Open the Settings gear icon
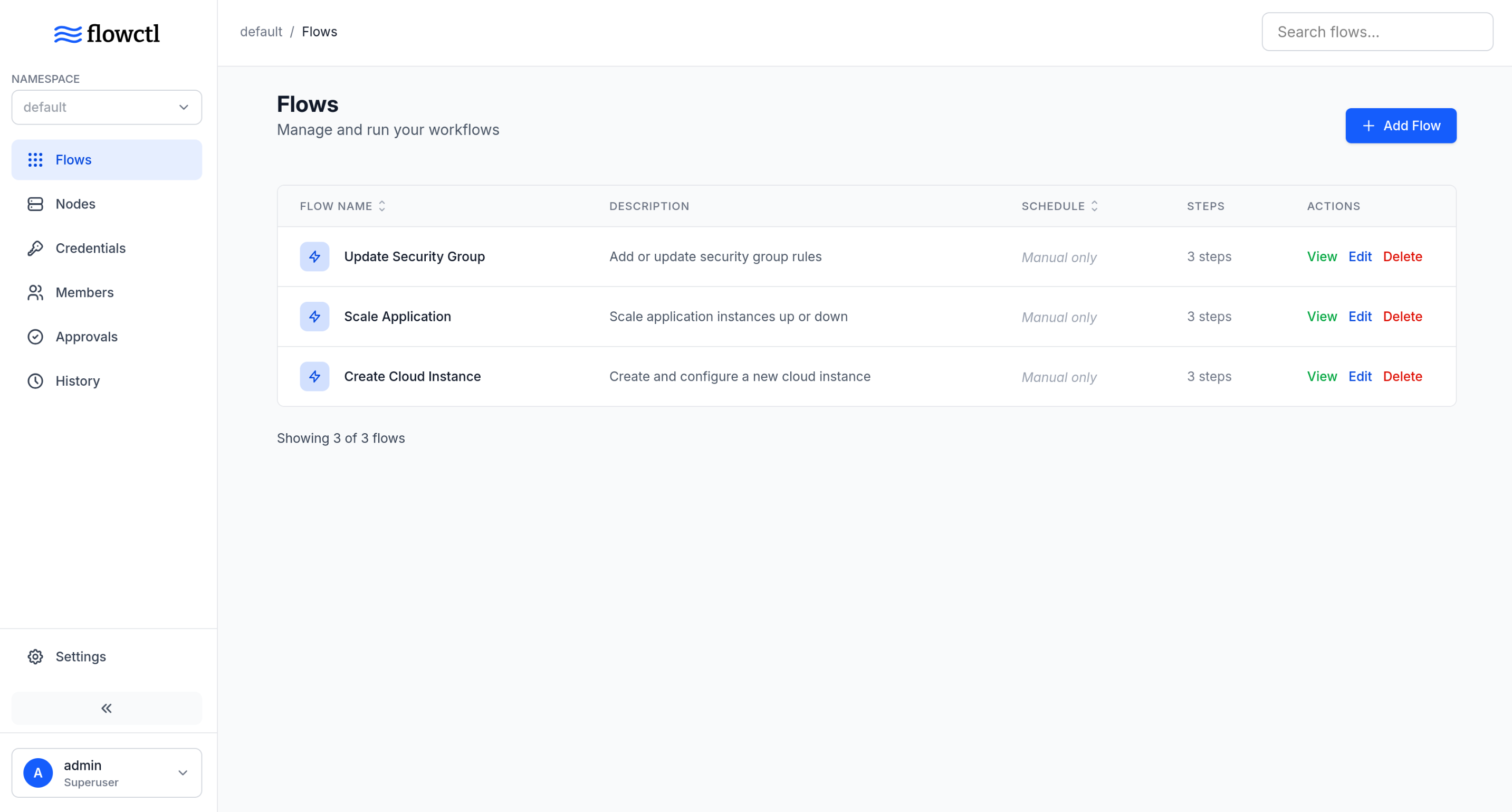 coord(35,656)
